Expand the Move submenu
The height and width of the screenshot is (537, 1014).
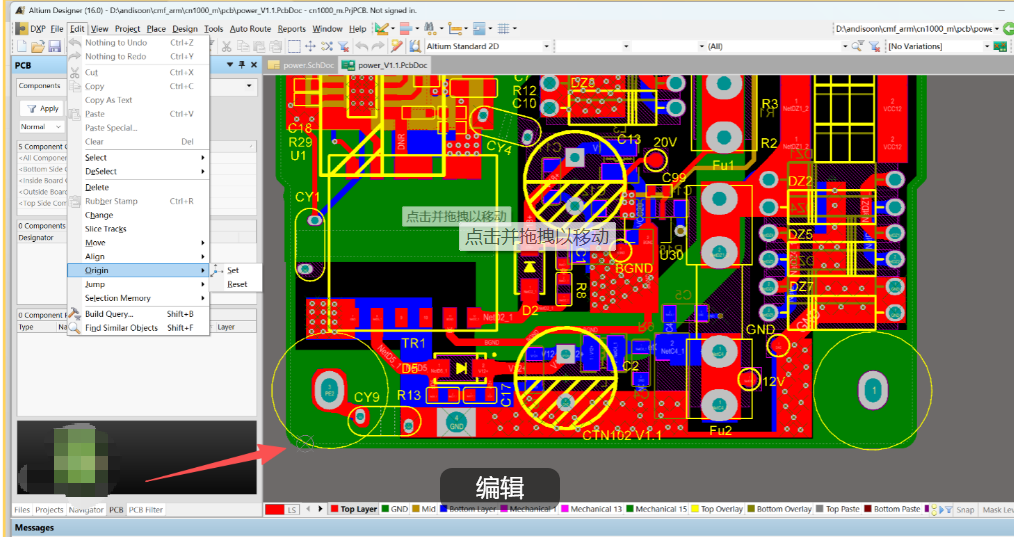pyautogui.click(x=138, y=243)
